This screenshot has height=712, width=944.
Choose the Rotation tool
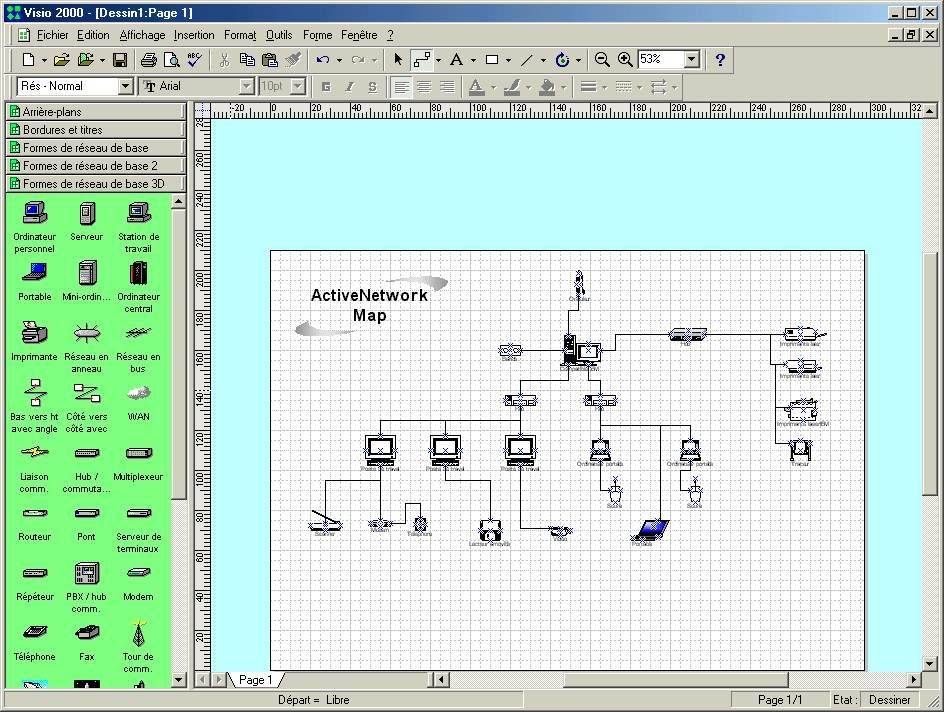562,60
